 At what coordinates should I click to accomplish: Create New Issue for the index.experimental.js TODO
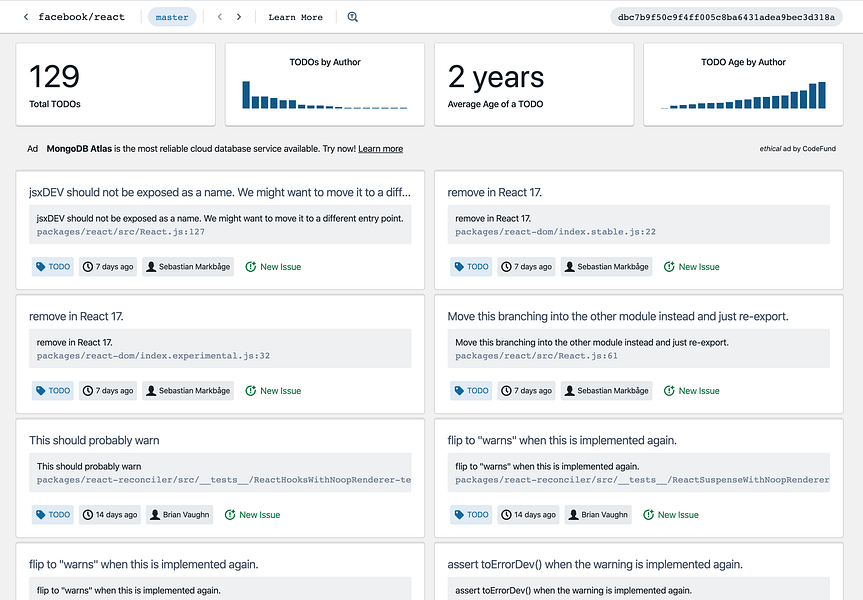click(x=273, y=391)
